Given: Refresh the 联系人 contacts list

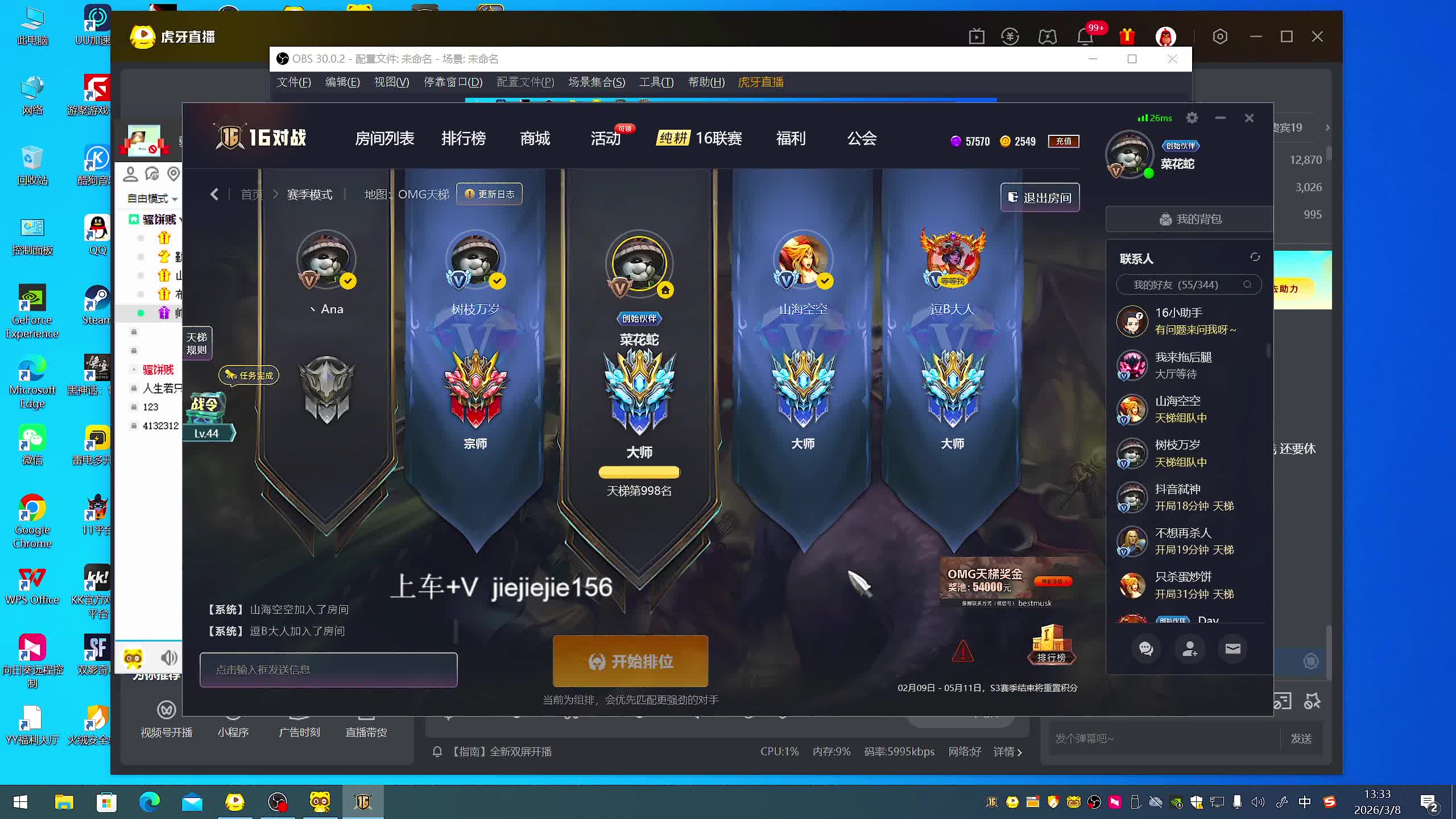Looking at the screenshot, I should (x=1255, y=257).
